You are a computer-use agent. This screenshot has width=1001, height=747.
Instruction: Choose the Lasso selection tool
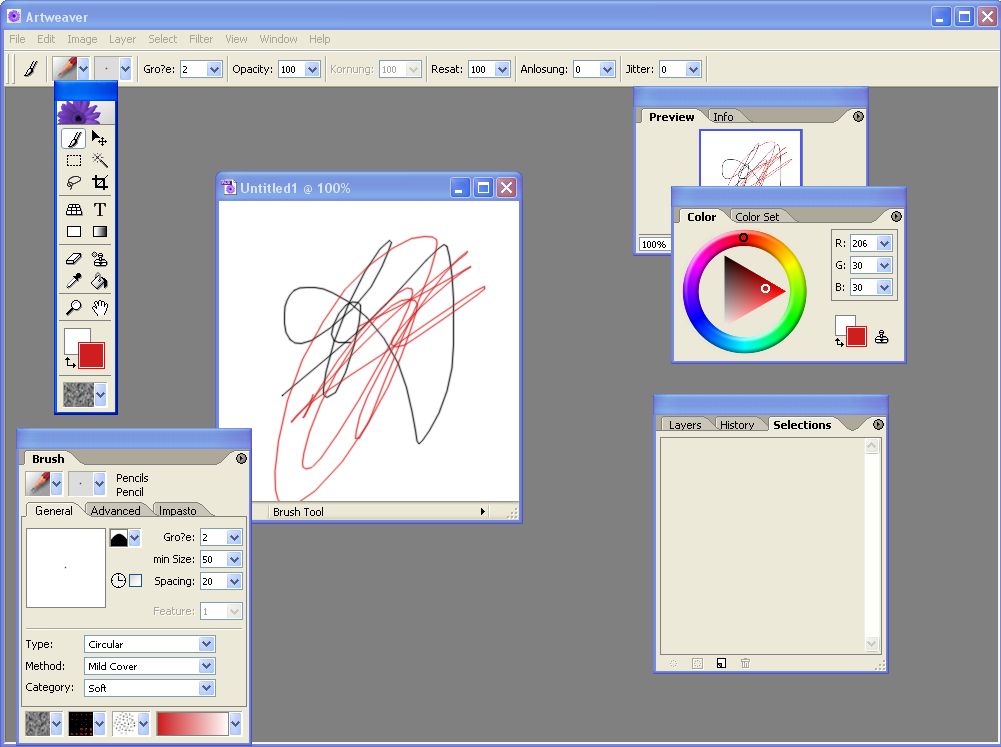coord(74,183)
